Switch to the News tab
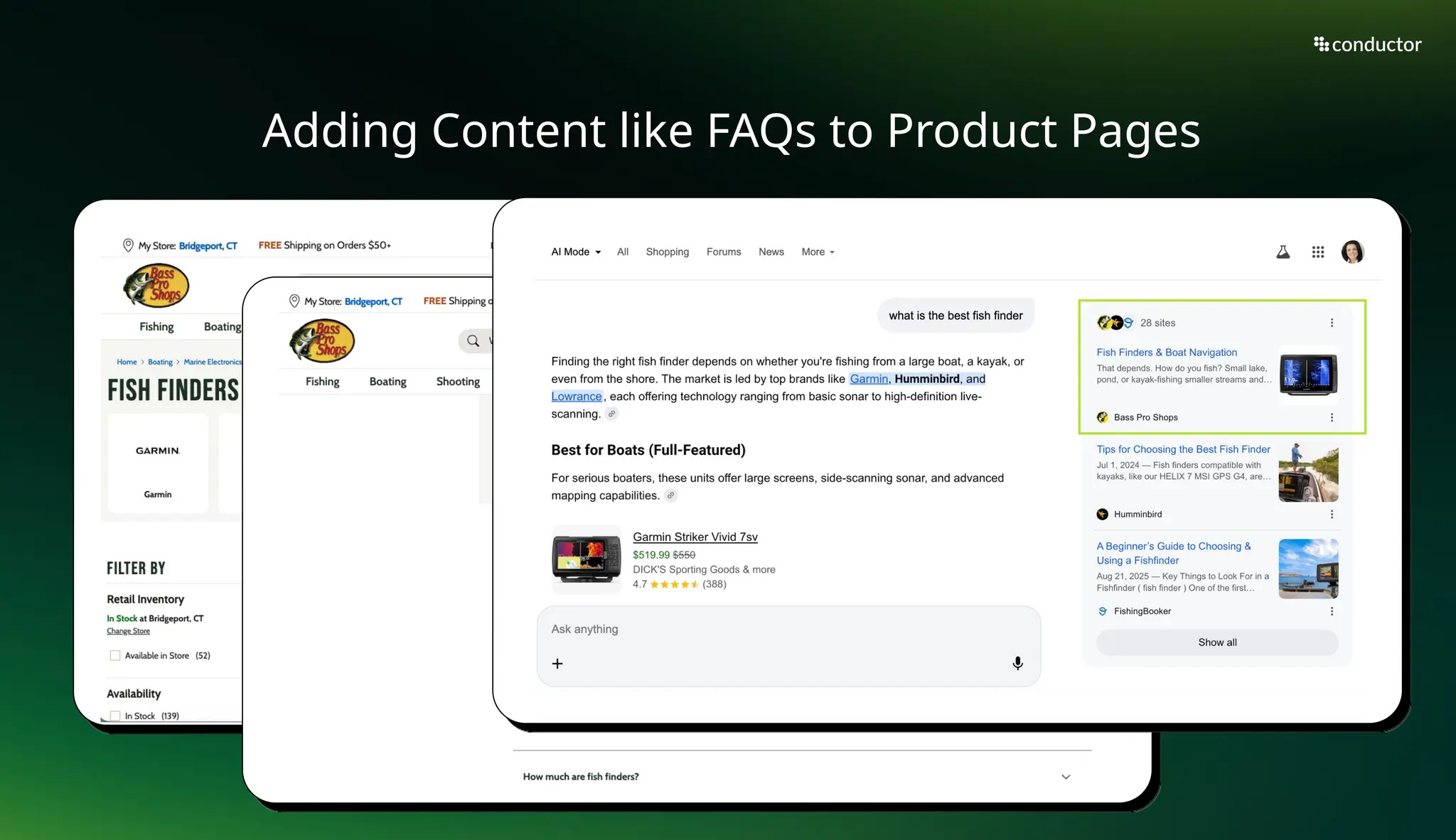Viewport: 1456px width, 840px height. (x=771, y=252)
